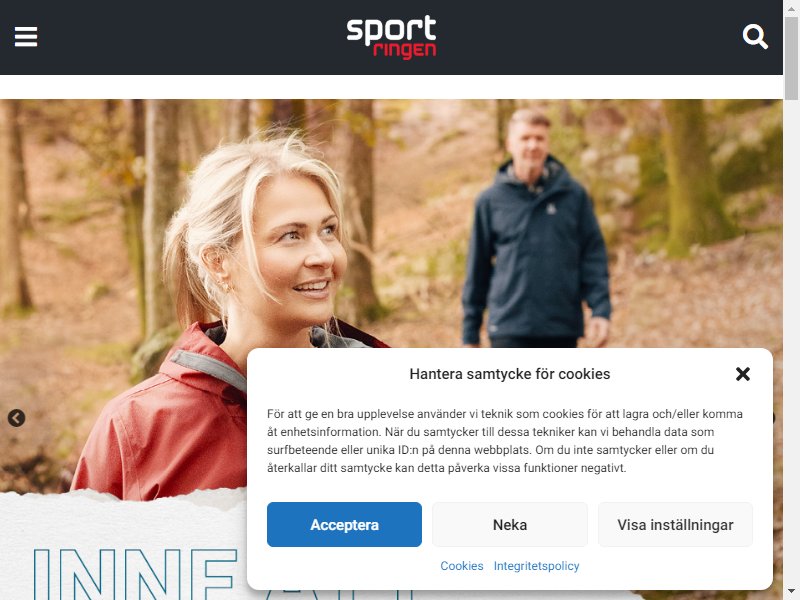This screenshot has width=800, height=600.
Task: Decline cookies with the Neka button
Action: 510,524
